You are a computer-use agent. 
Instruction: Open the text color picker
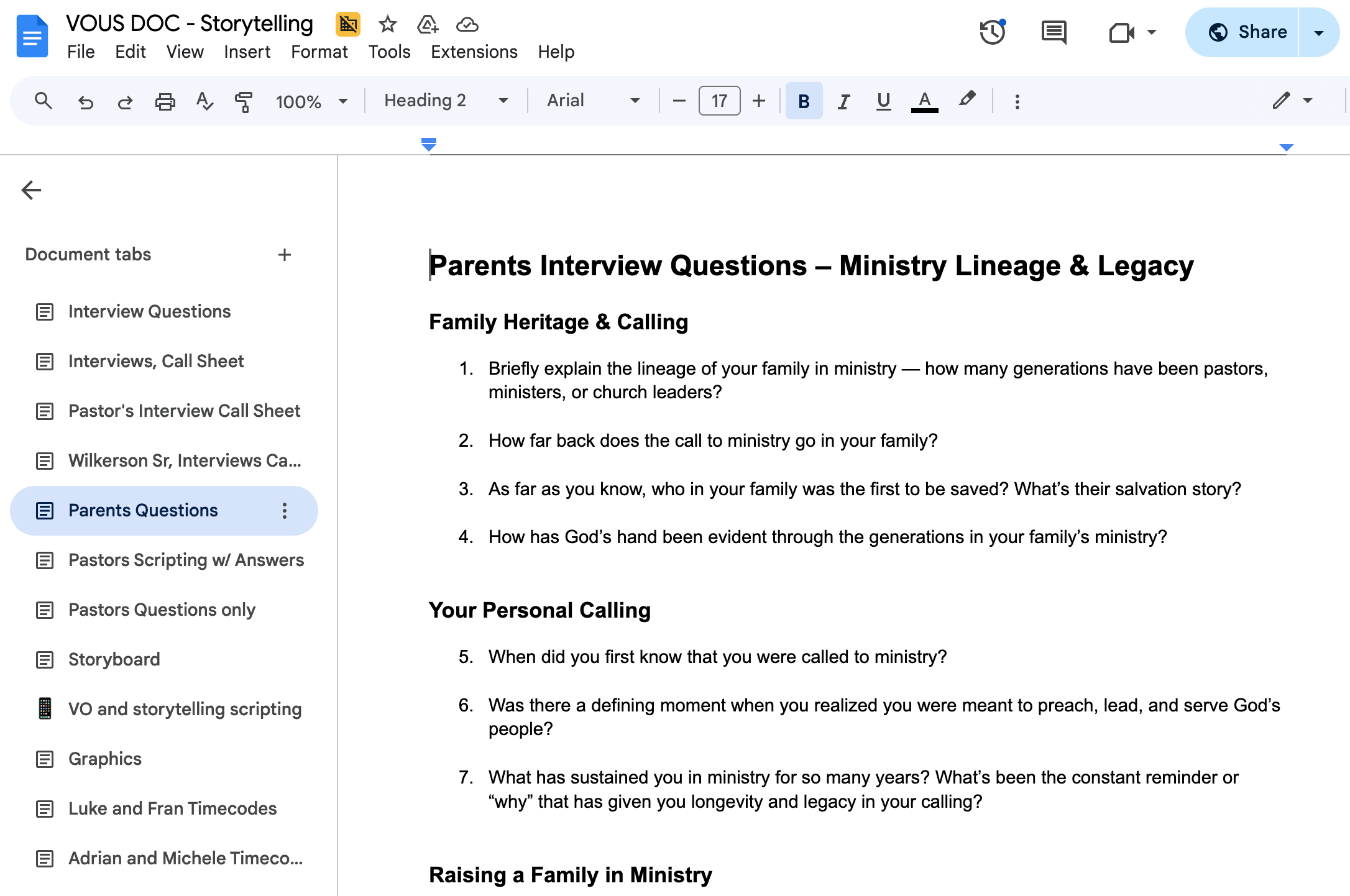click(x=924, y=101)
